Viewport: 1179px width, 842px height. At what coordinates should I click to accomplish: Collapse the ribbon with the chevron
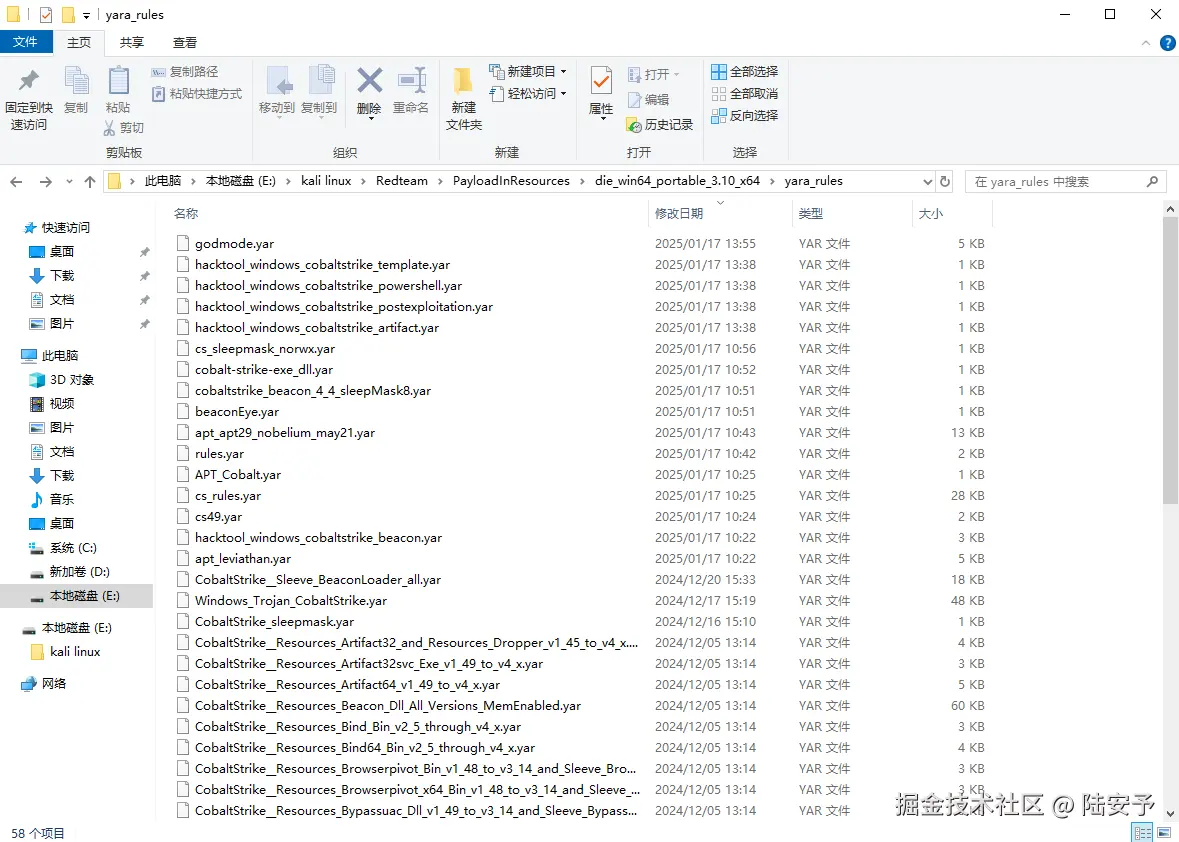click(1146, 43)
